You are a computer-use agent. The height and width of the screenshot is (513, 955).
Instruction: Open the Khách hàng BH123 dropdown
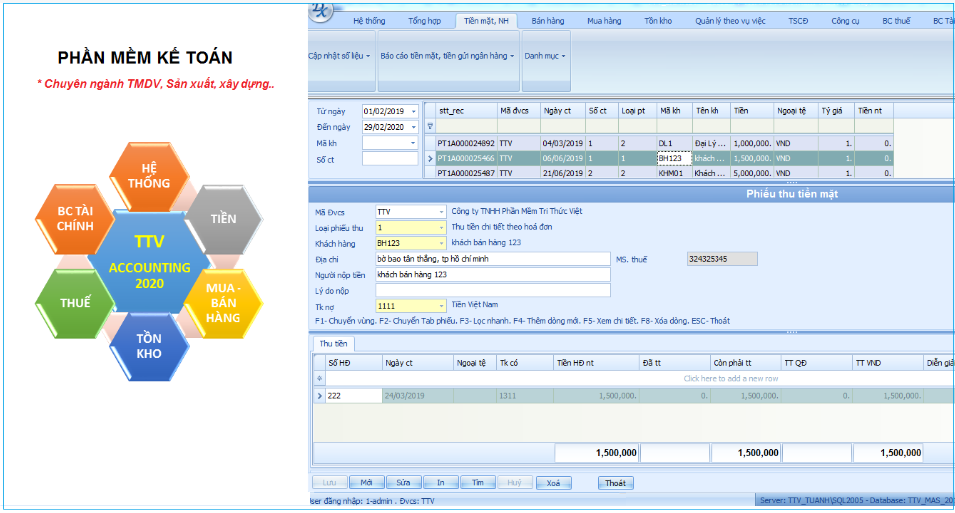pos(442,243)
